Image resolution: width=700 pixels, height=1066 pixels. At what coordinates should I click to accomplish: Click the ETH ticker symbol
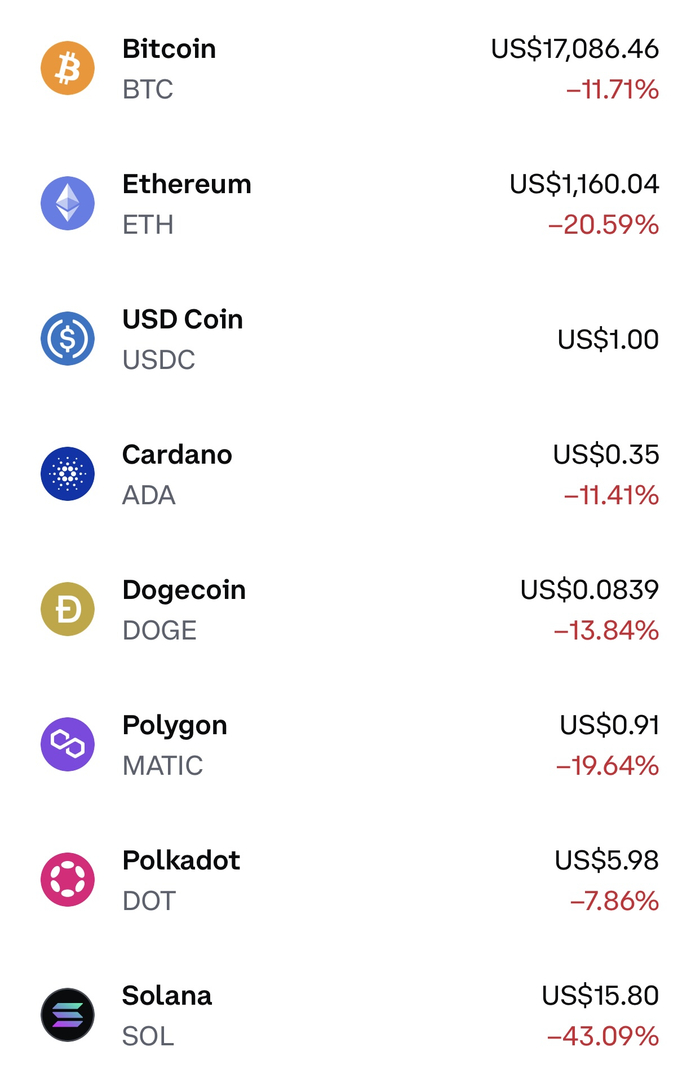145,225
